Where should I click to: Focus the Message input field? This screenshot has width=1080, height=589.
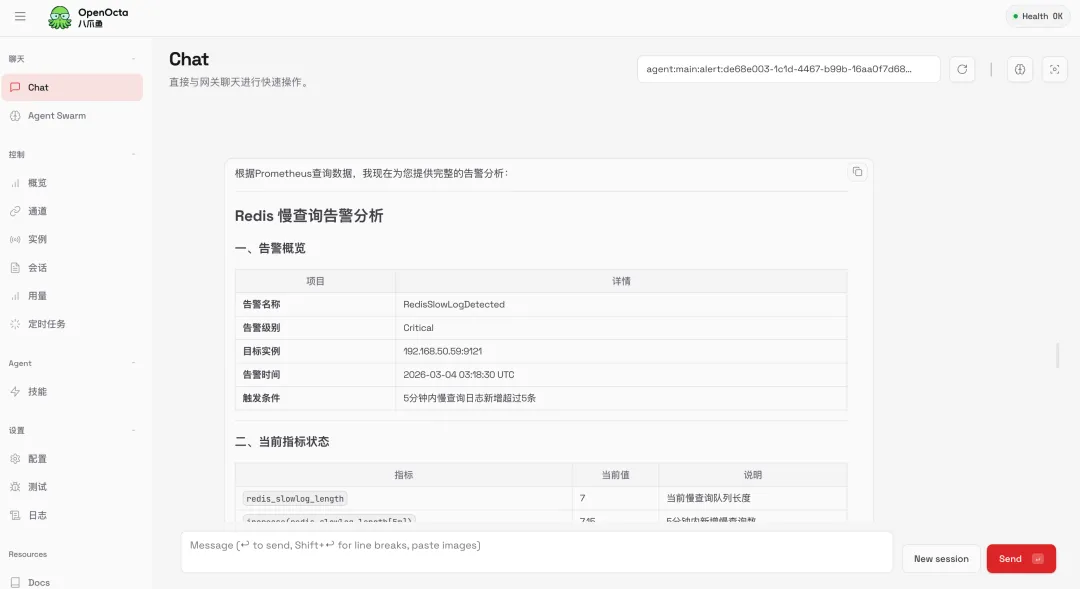536,552
